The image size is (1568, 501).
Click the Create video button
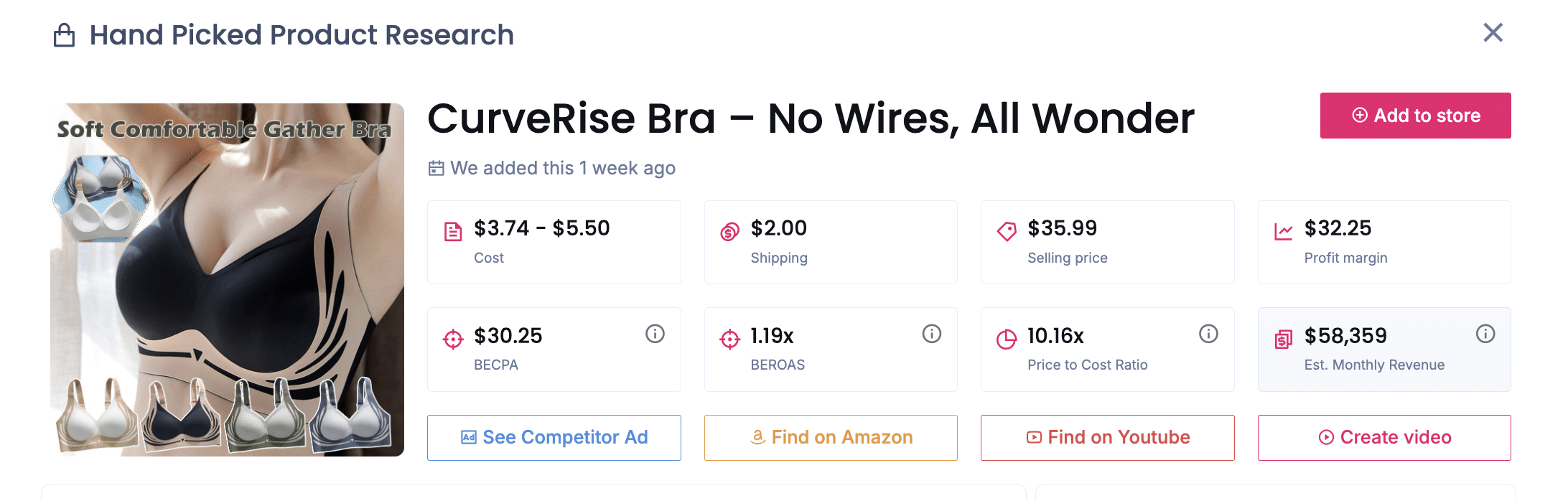(x=1384, y=437)
